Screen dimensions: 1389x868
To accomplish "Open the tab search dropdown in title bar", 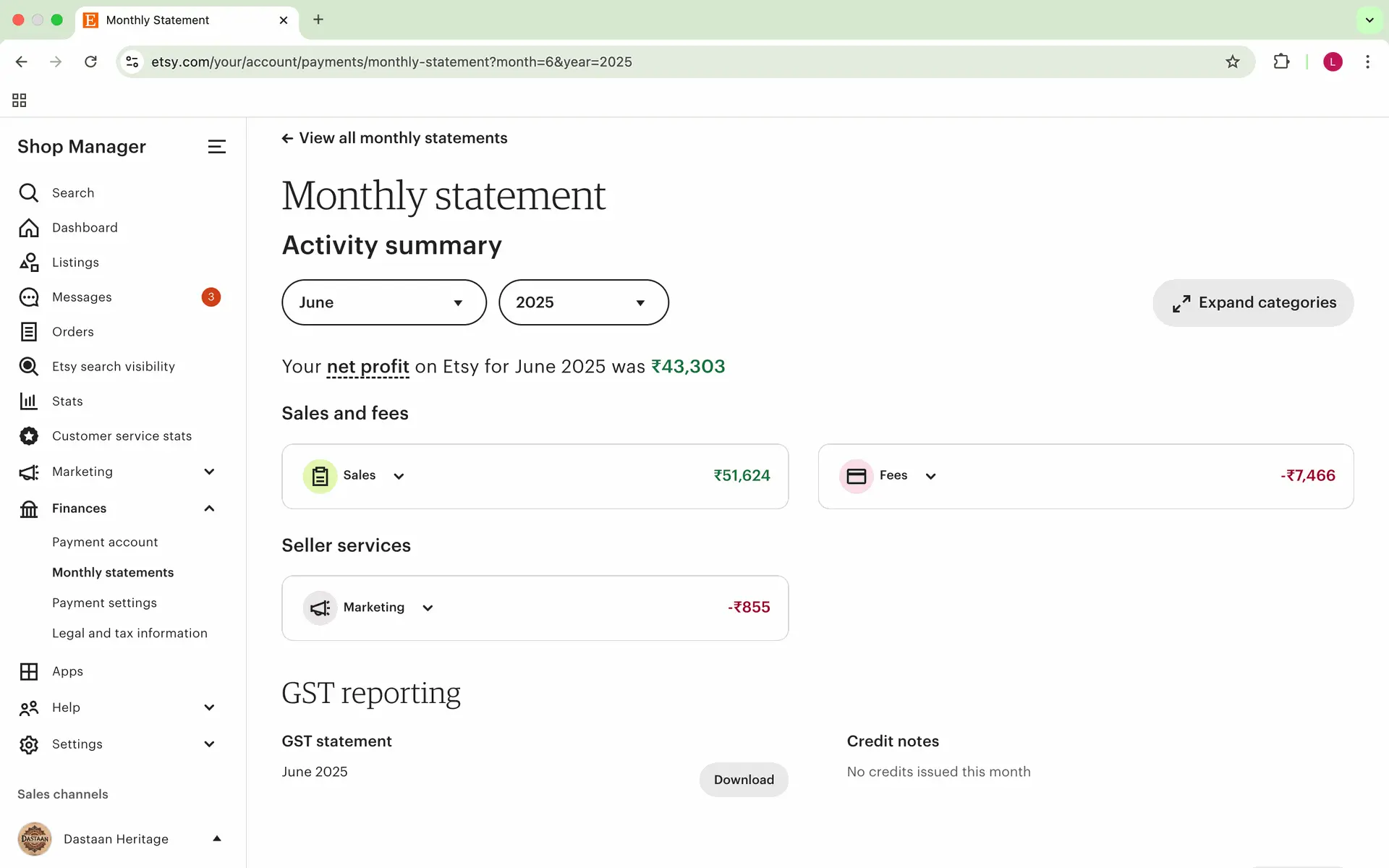I will tap(1369, 20).
